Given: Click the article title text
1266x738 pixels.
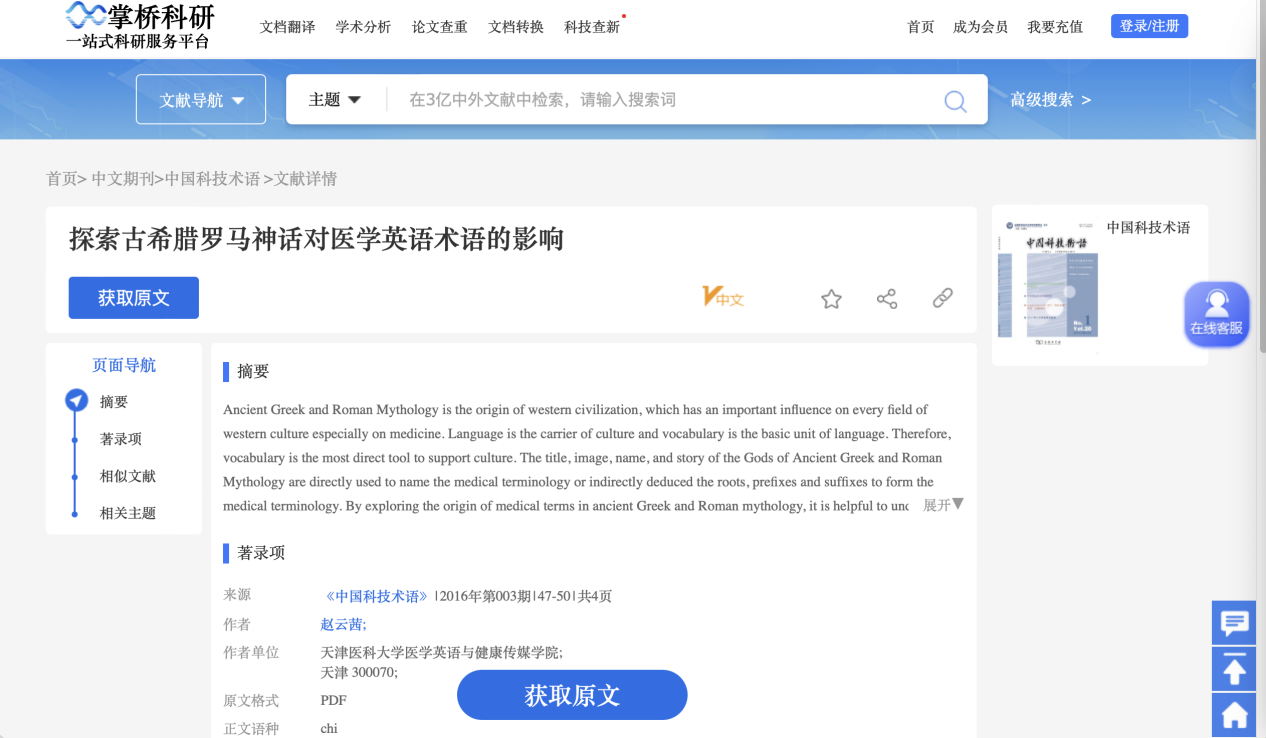Looking at the screenshot, I should [x=317, y=240].
